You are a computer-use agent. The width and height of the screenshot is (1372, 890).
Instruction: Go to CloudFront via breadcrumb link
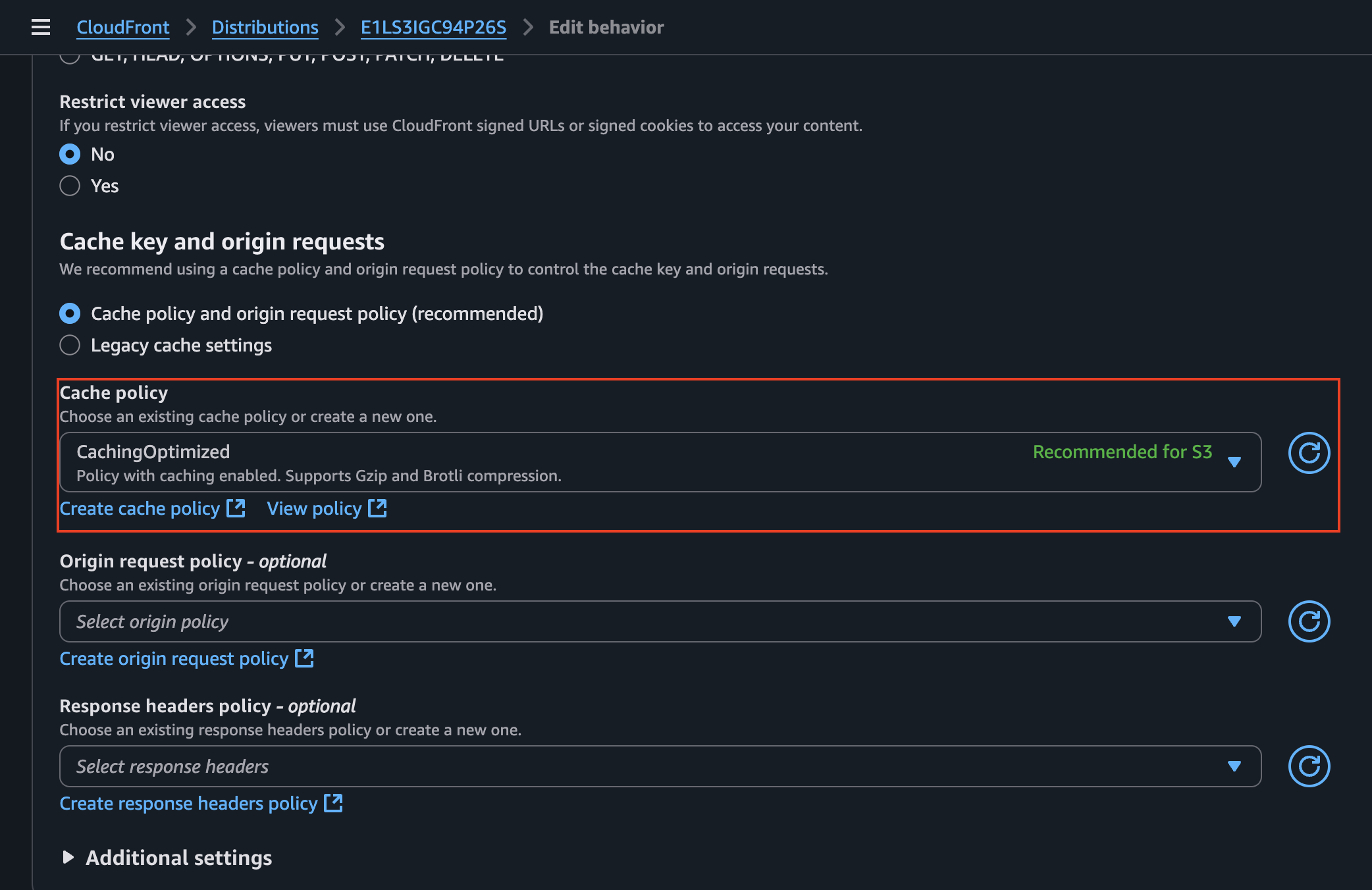pyautogui.click(x=122, y=27)
